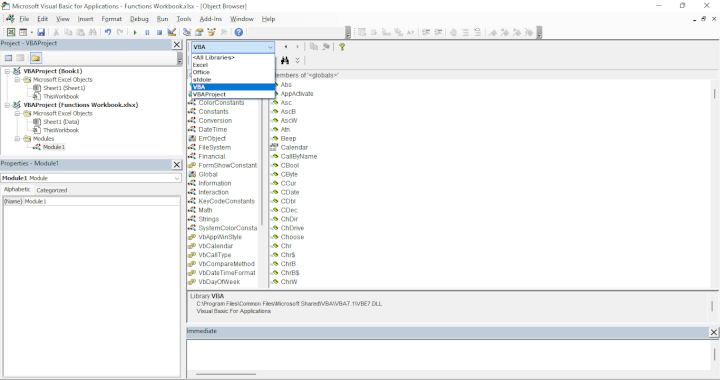The height and width of the screenshot is (380, 720).
Task: Open the Object Browser toolbar icon
Action: pyautogui.click(x=211, y=32)
